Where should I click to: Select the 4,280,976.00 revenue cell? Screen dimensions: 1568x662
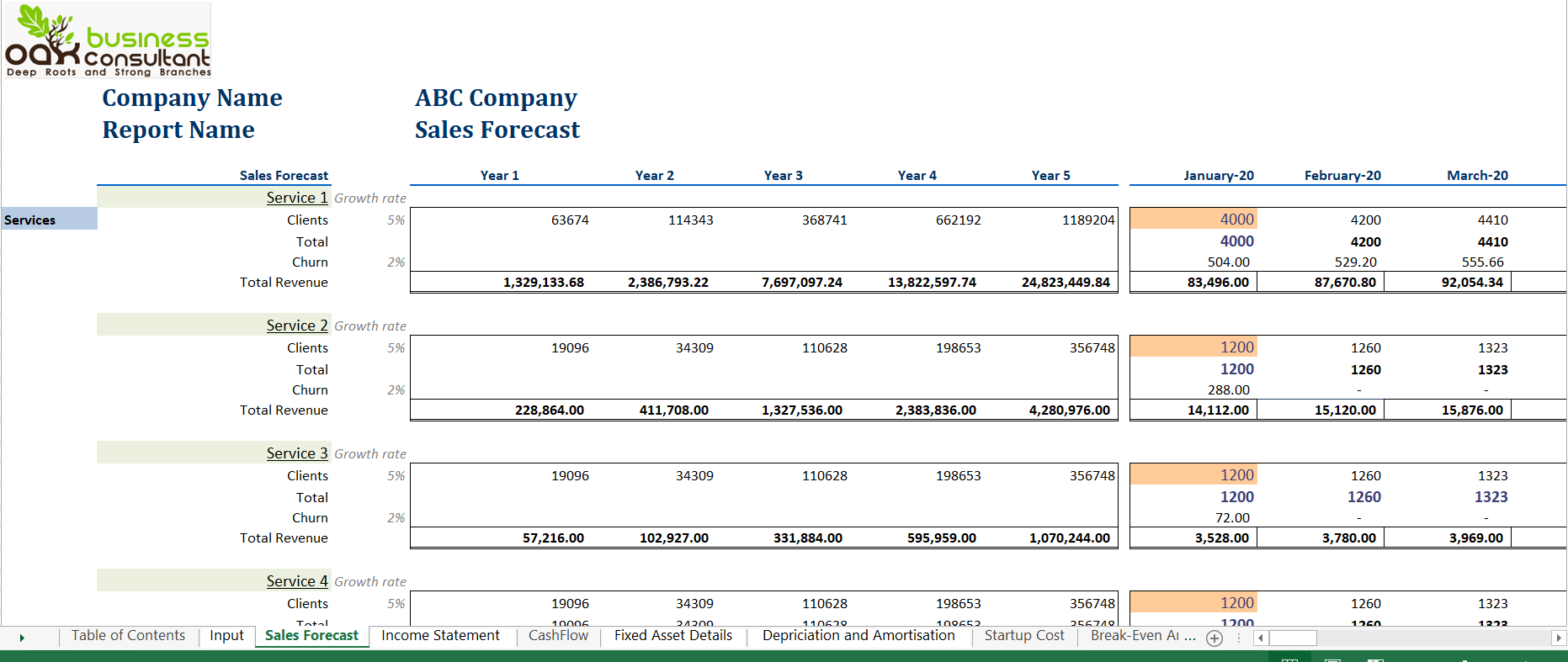coord(1070,410)
